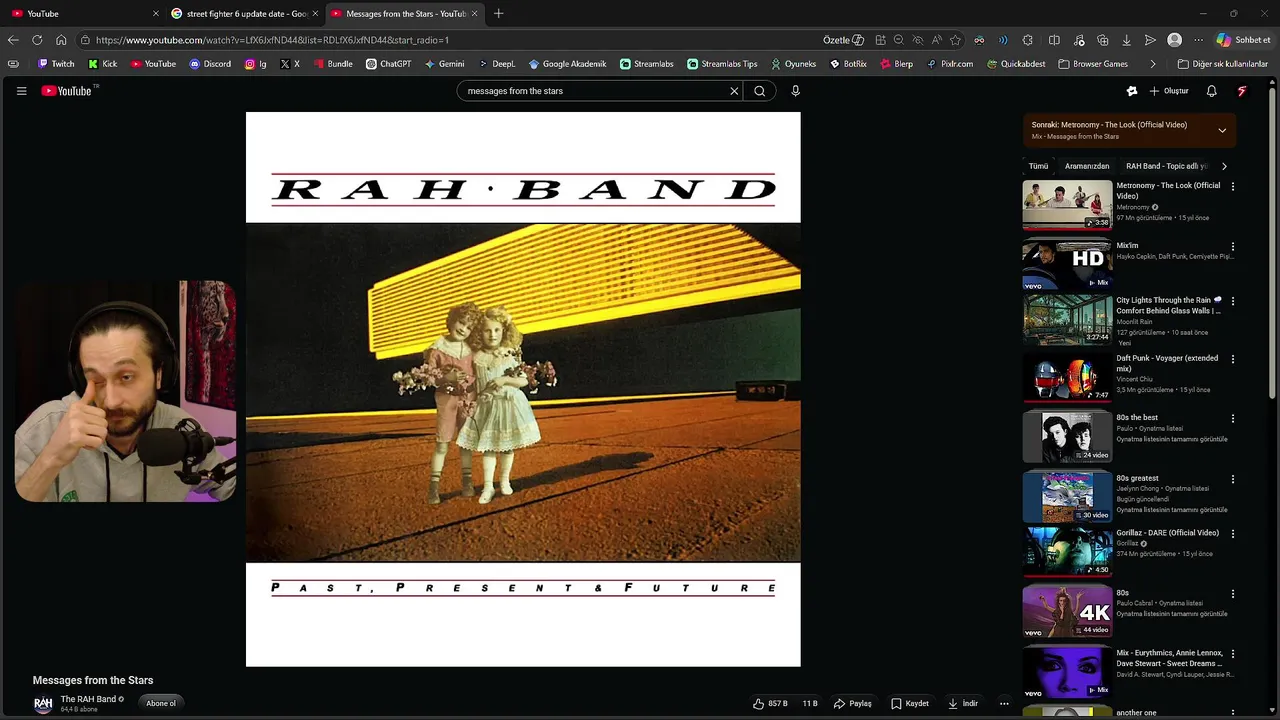Switch to the first YouTube browser tab
The width and height of the screenshot is (1280, 720).
83,14
